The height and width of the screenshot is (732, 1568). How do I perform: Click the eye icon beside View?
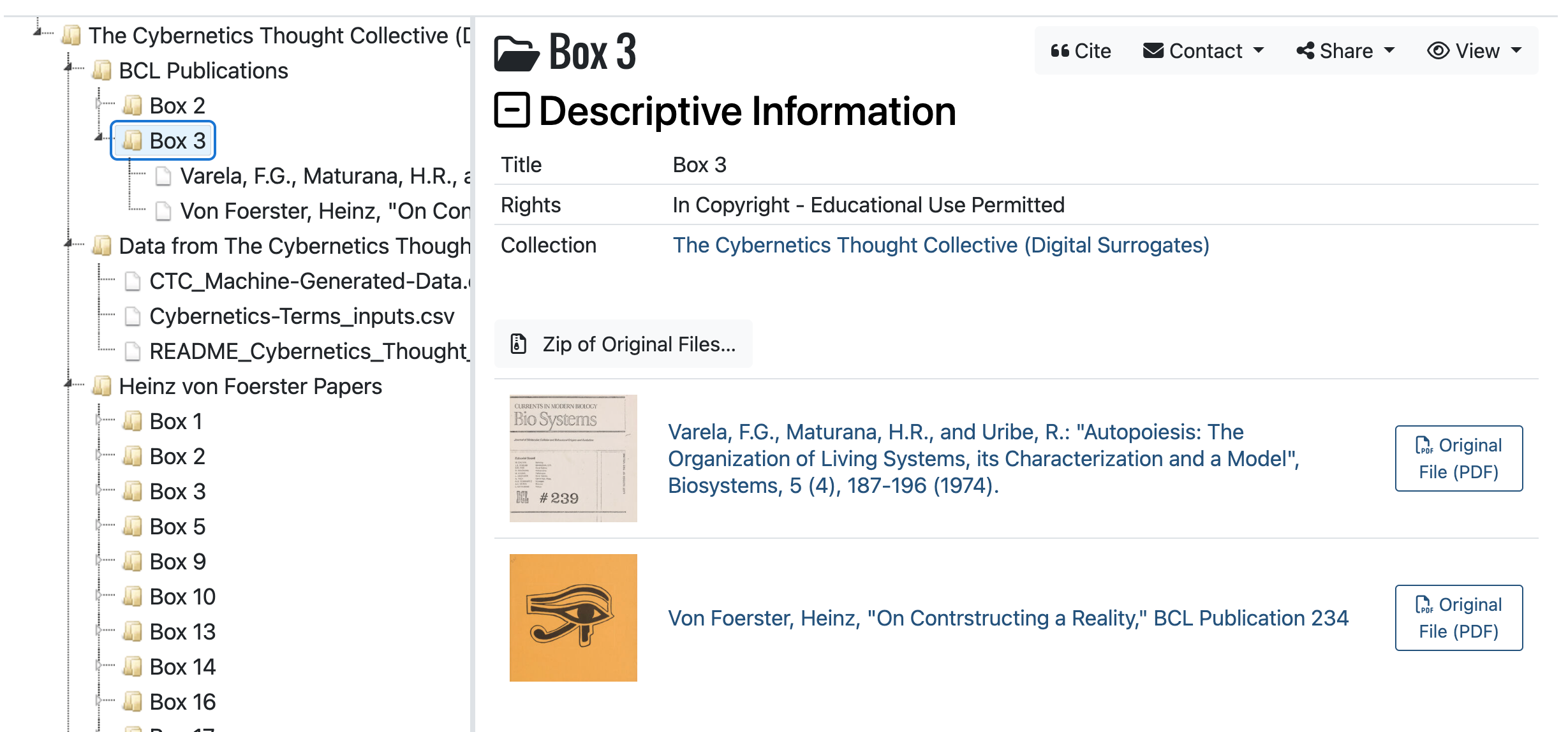pos(1438,51)
